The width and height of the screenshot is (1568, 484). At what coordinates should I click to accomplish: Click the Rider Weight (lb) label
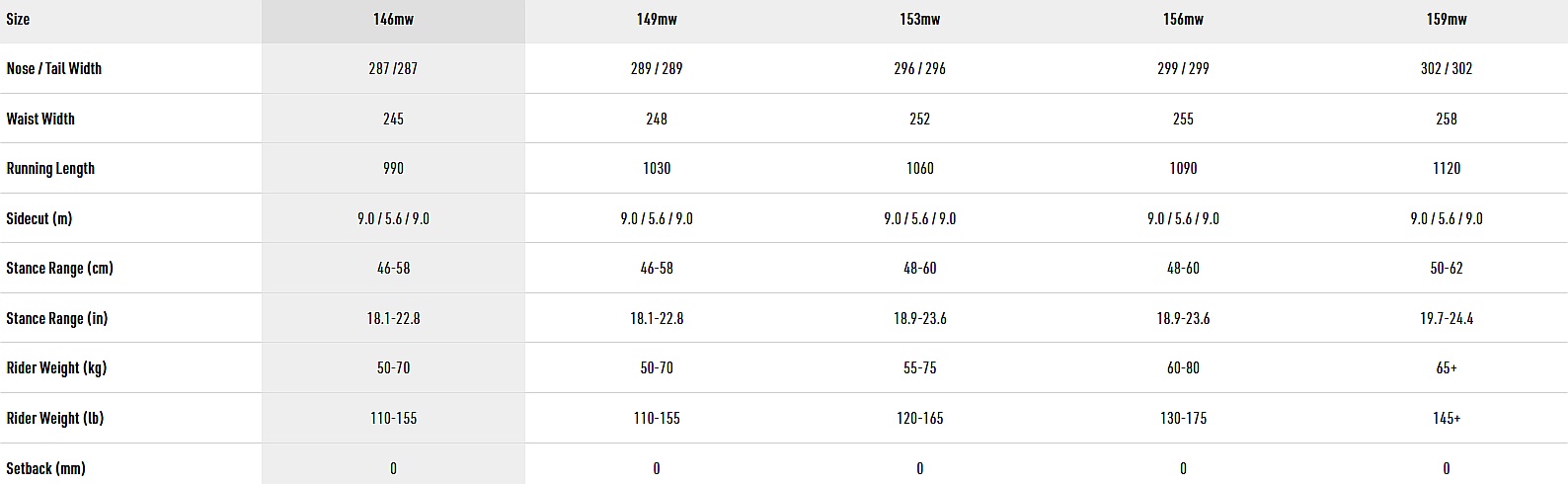[x=55, y=418]
